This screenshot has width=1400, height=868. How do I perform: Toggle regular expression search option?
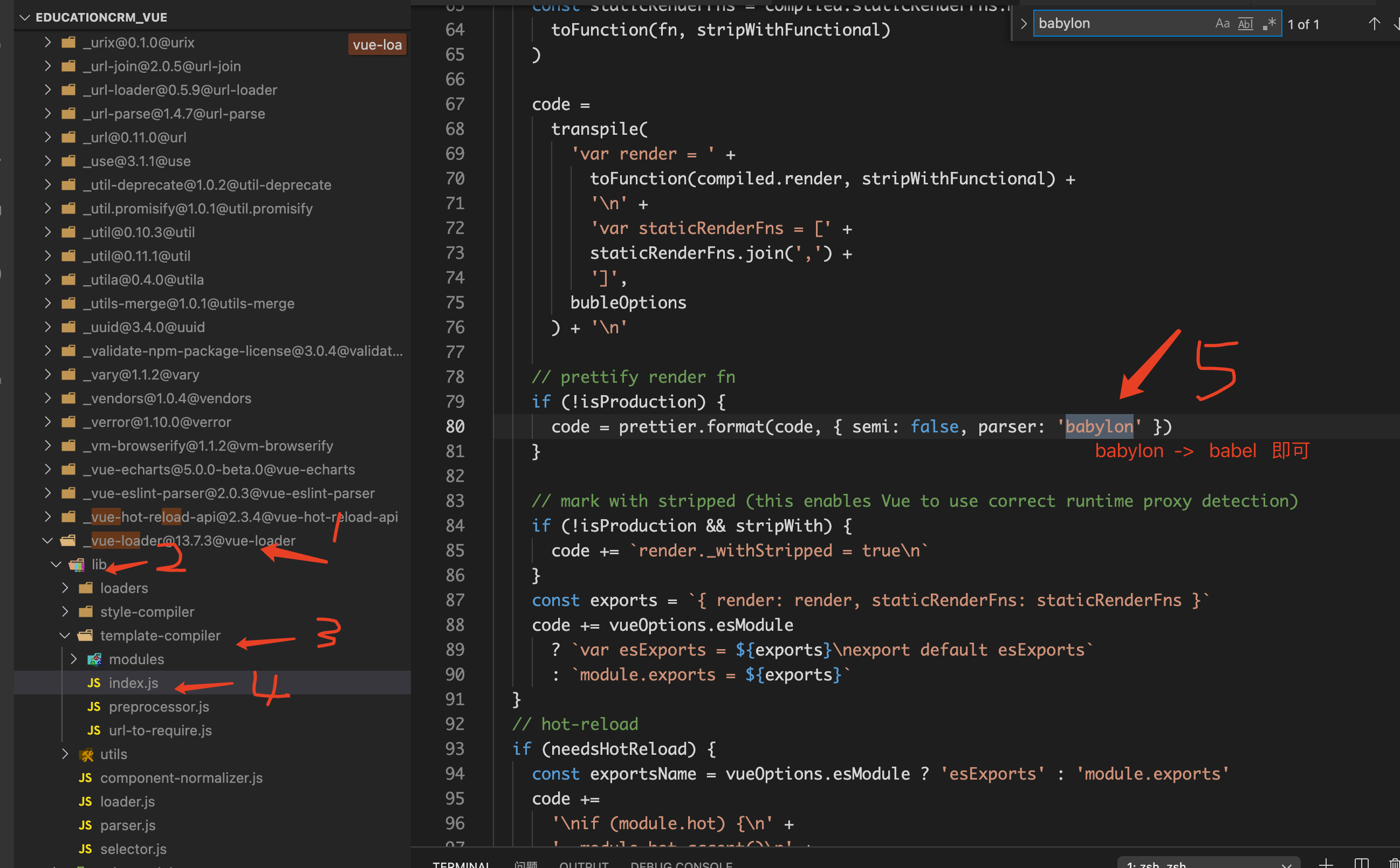pos(1269,24)
